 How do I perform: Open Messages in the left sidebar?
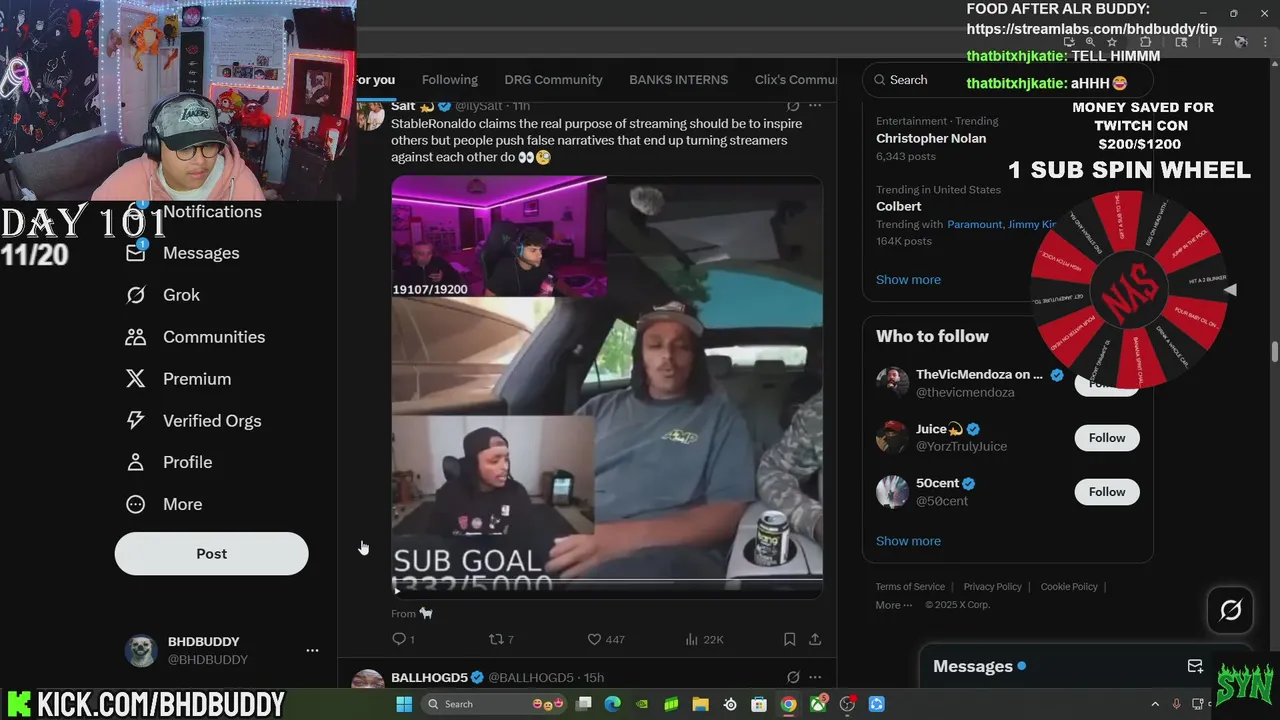tap(182, 253)
